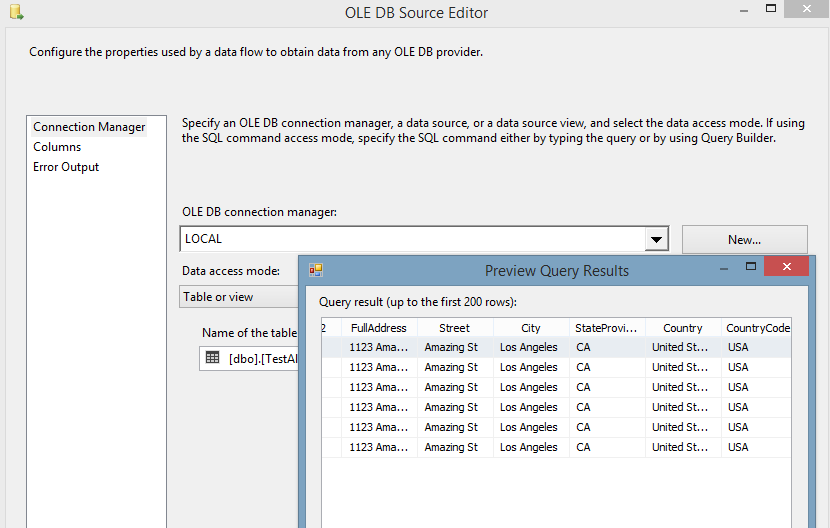Click the table icon beside [dbo].[TestAl
This screenshot has width=830, height=528.
coord(212,357)
